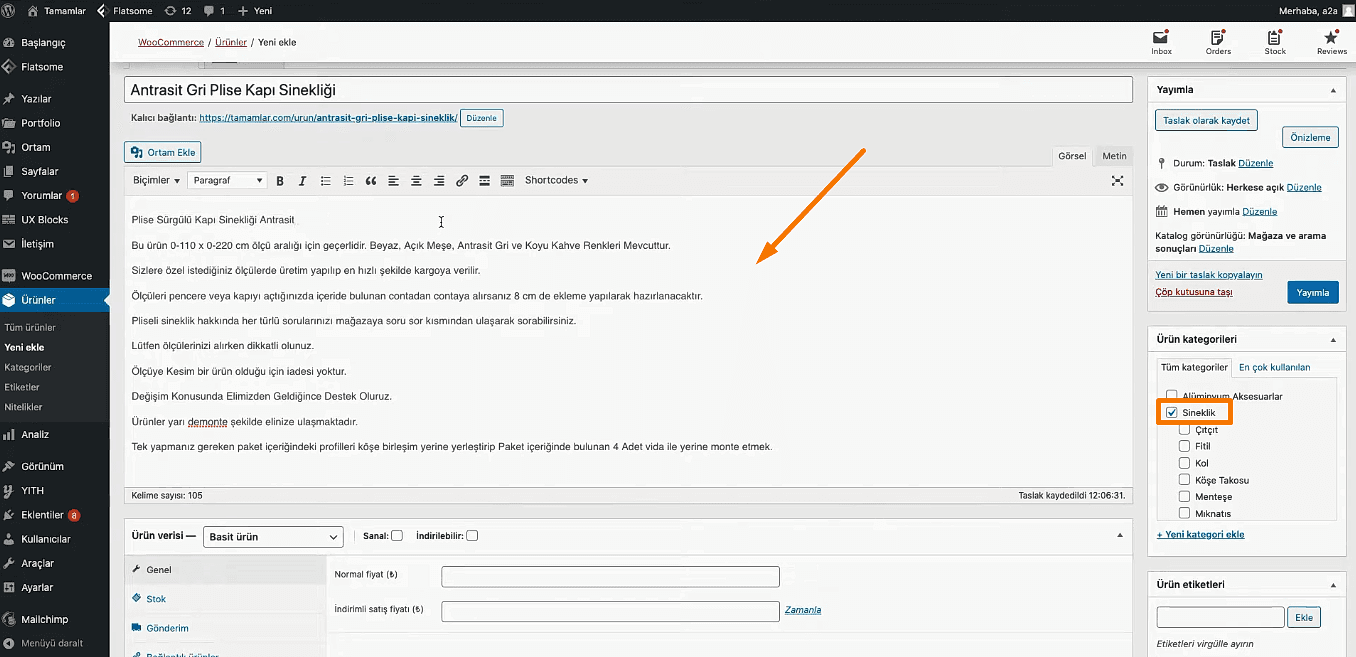Screen dimensions: 1356x657
Task: Insert a numbered list
Action: pos(348,181)
